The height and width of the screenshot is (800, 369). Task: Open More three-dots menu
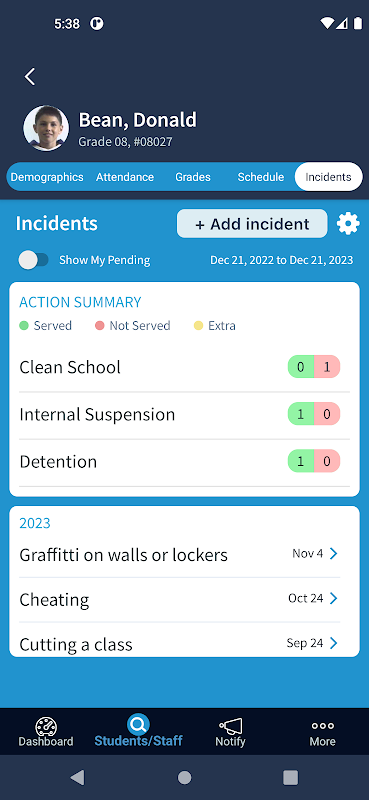[x=323, y=726]
